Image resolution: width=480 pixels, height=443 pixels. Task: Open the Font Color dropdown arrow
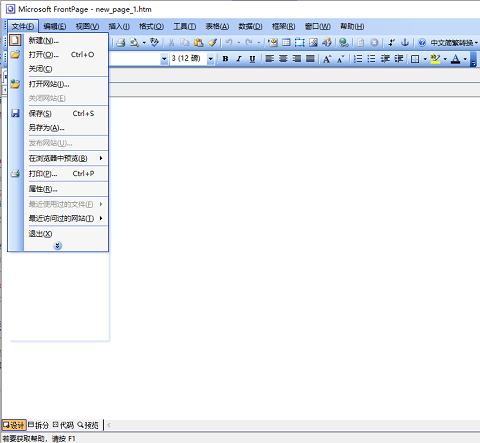coord(465,59)
